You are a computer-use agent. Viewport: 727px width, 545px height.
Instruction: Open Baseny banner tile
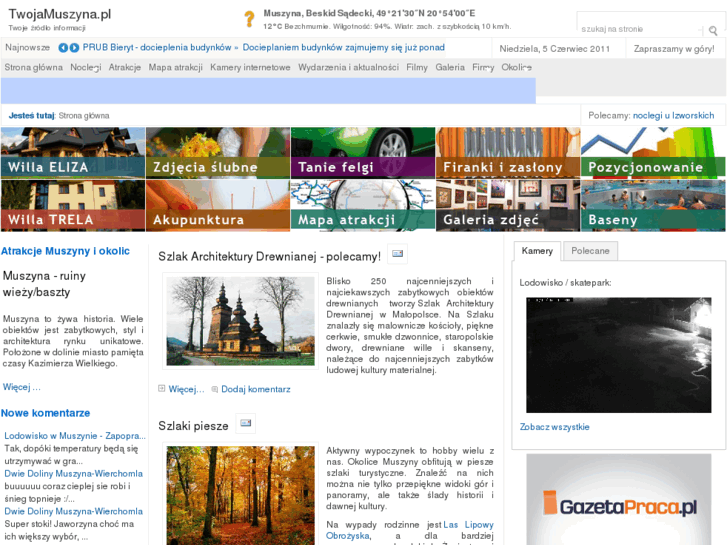(x=653, y=205)
